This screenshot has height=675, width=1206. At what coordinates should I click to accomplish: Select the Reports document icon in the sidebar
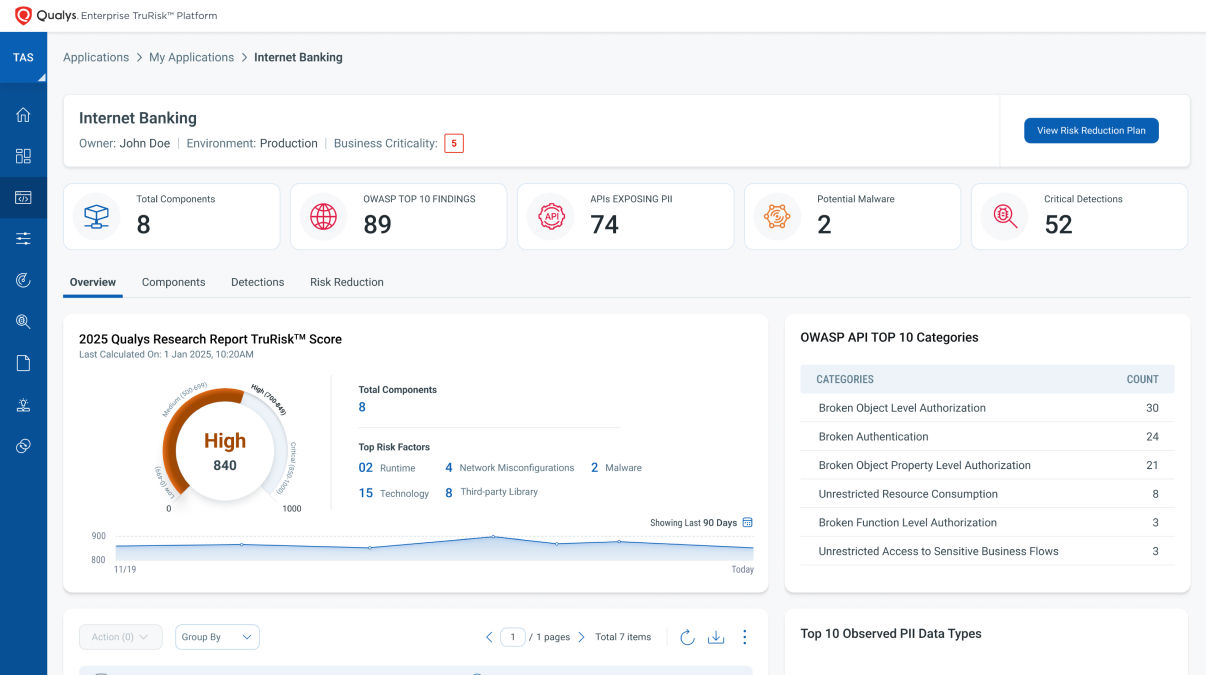(23, 362)
